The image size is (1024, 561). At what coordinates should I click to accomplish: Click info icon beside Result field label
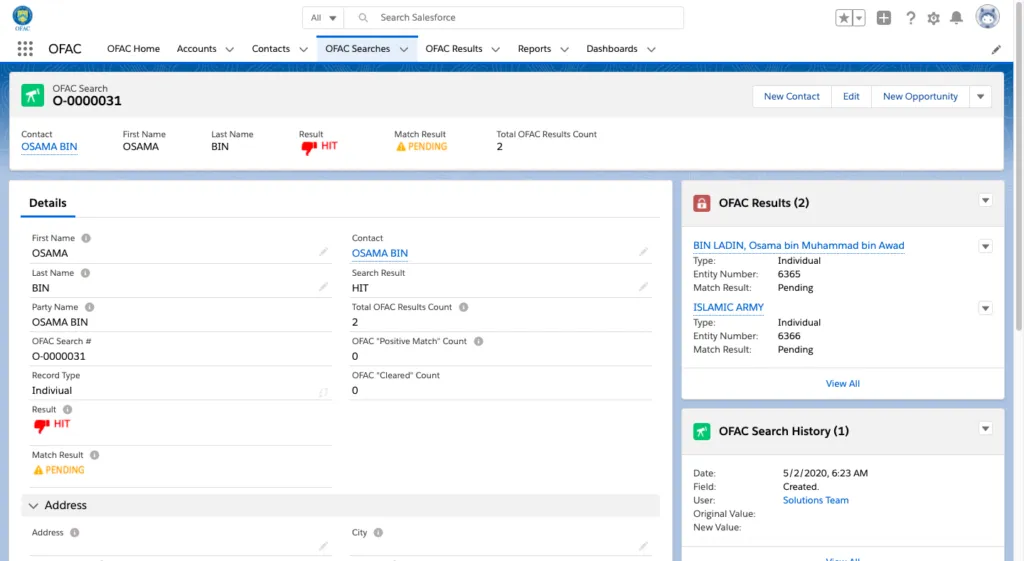tap(67, 409)
